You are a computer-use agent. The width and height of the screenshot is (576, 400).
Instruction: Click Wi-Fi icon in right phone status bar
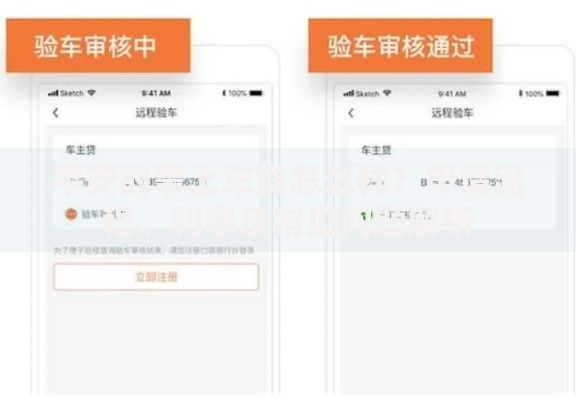click(387, 93)
